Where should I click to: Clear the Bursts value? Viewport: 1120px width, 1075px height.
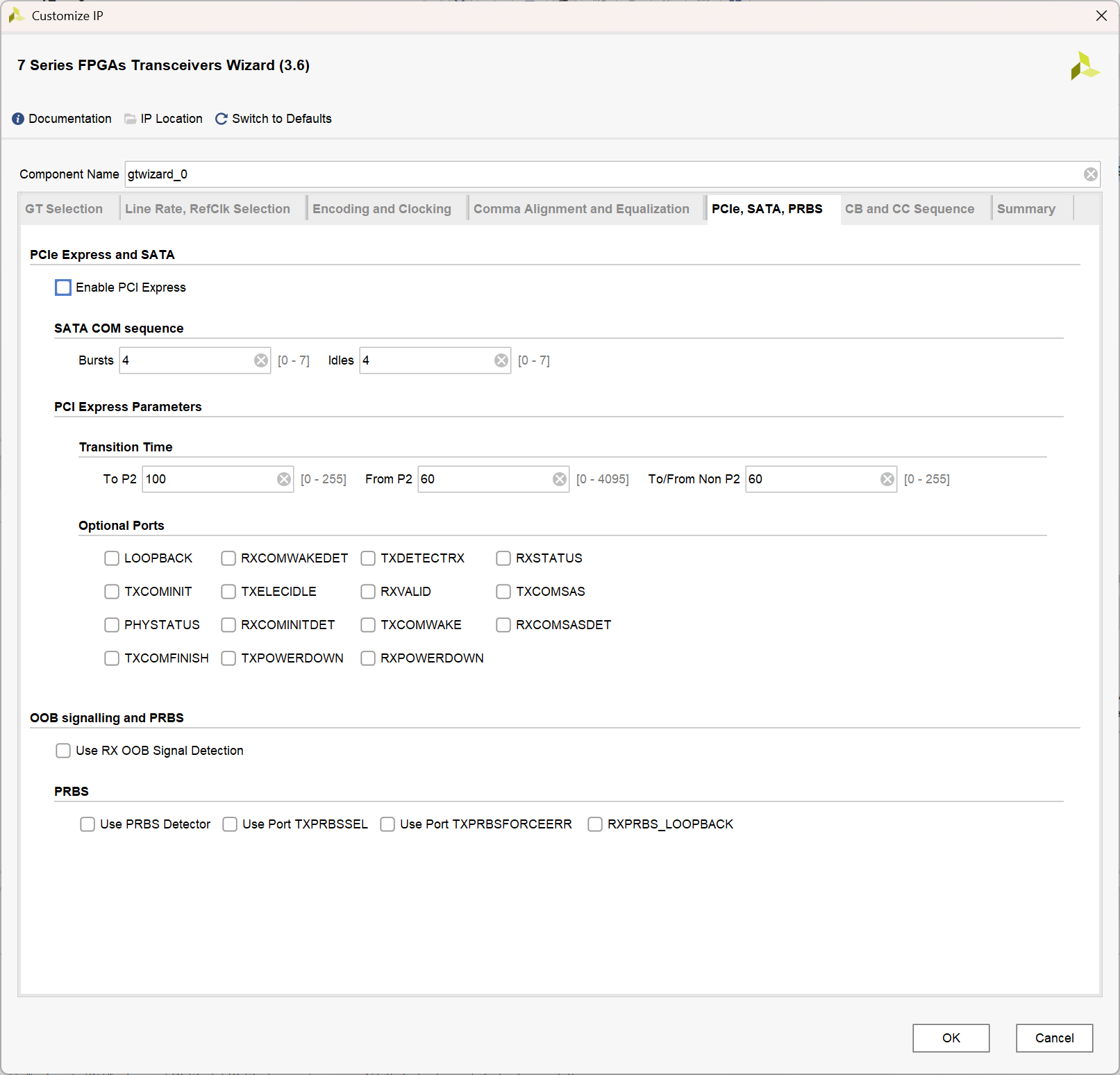point(261,360)
